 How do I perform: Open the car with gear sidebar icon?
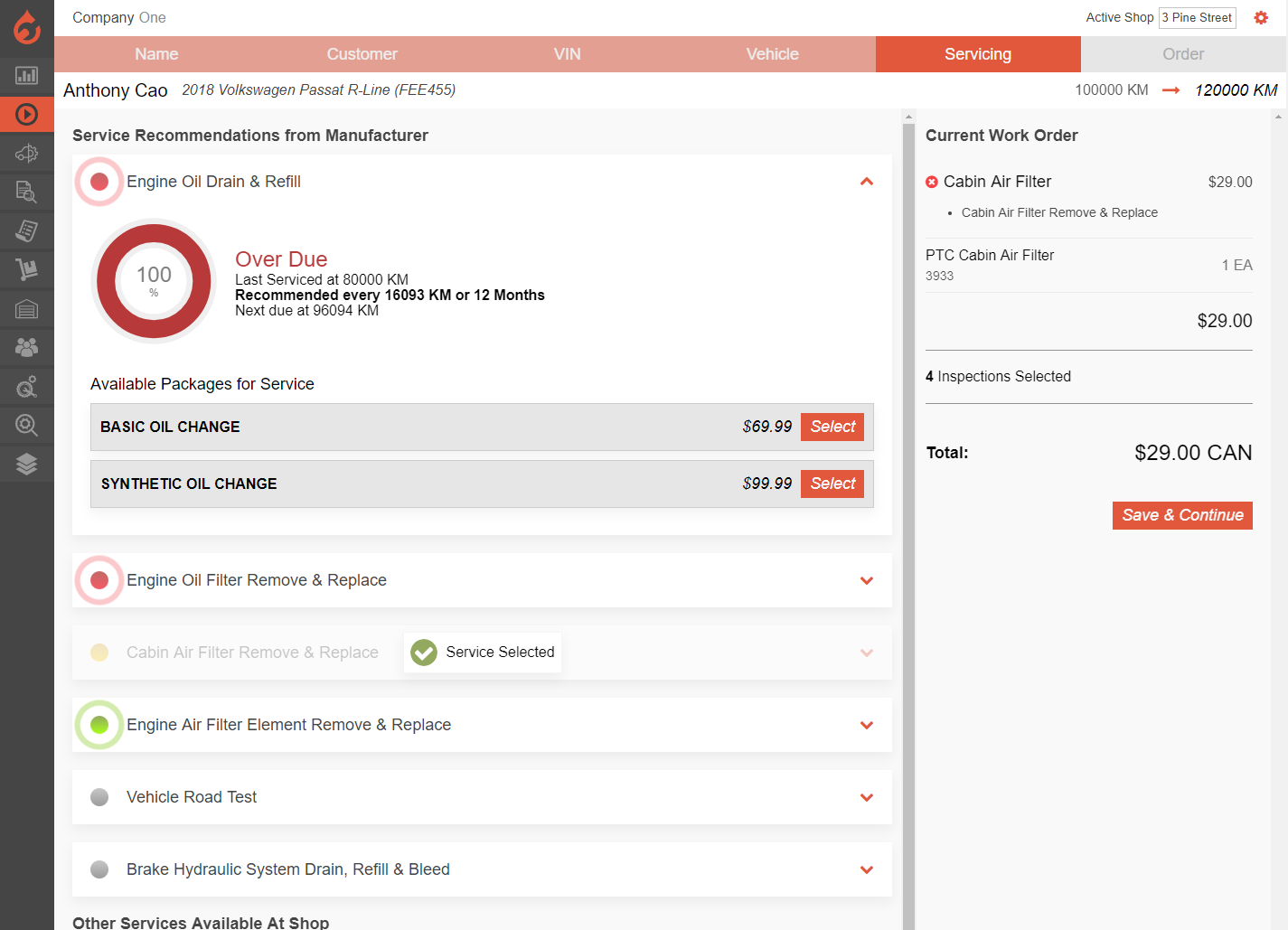pos(27,153)
